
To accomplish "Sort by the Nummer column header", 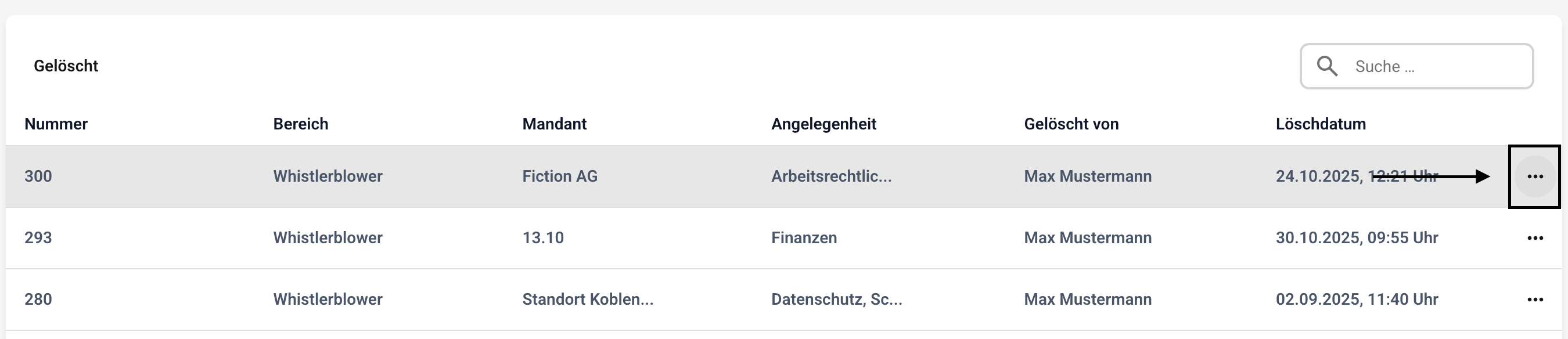I will tap(56, 124).
